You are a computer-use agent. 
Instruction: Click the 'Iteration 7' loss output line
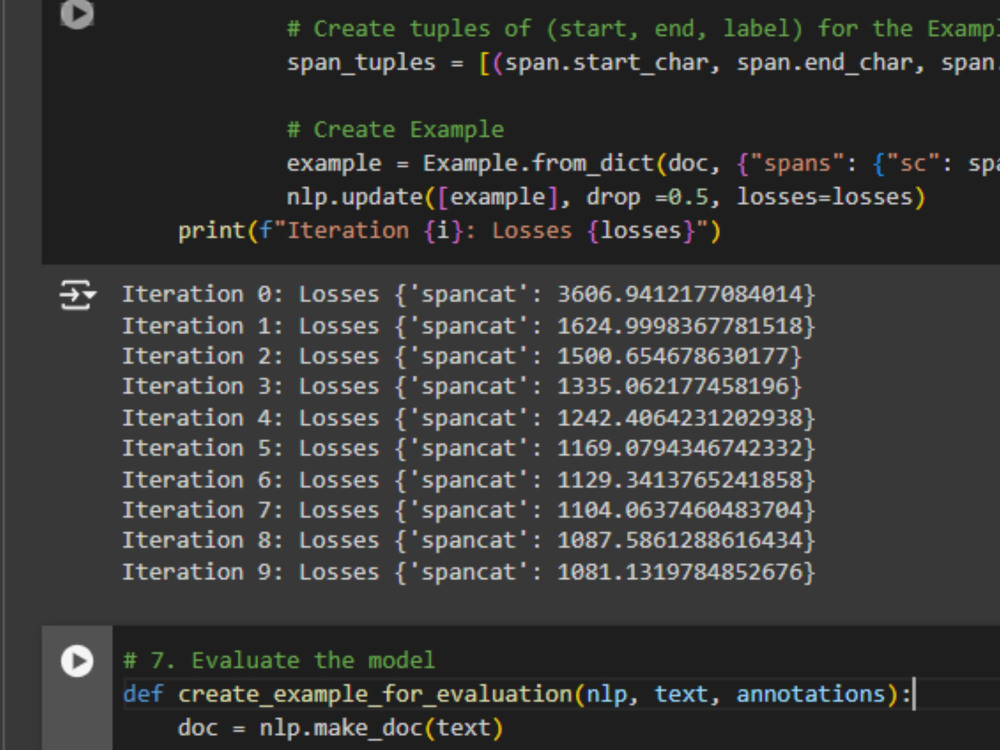tap(469, 510)
